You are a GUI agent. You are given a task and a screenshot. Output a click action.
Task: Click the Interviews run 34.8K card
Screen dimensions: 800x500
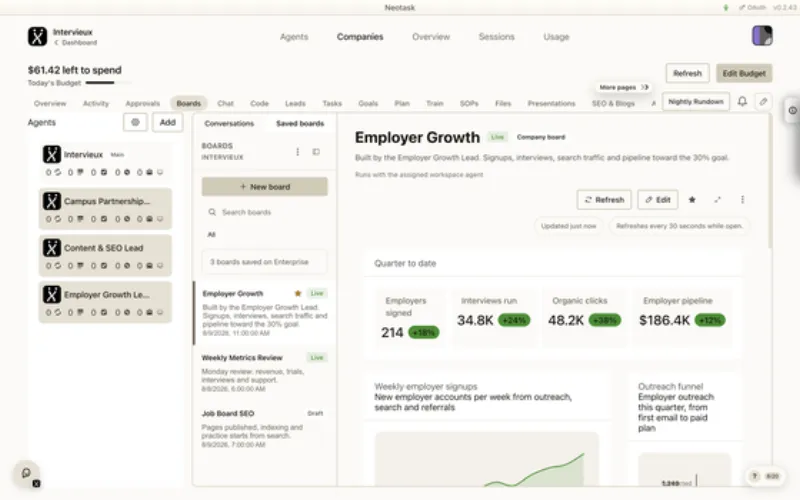(494, 317)
